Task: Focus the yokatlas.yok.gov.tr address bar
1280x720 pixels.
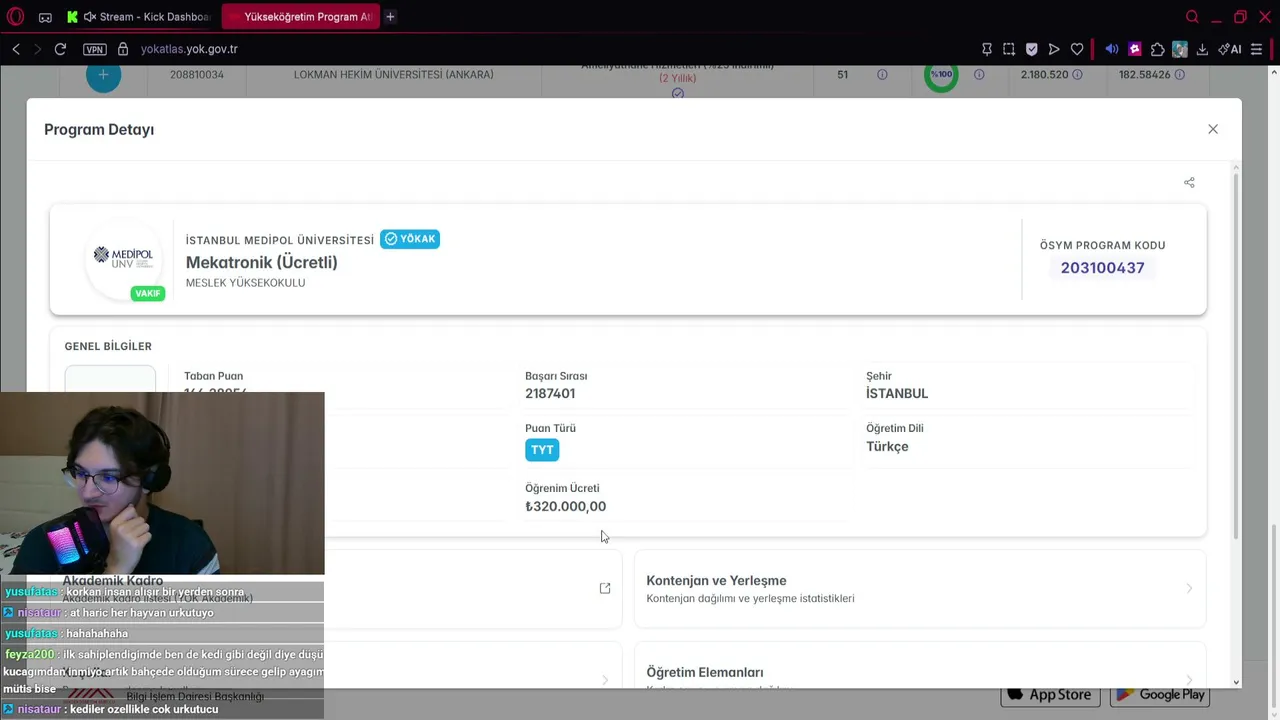Action: (x=189, y=49)
